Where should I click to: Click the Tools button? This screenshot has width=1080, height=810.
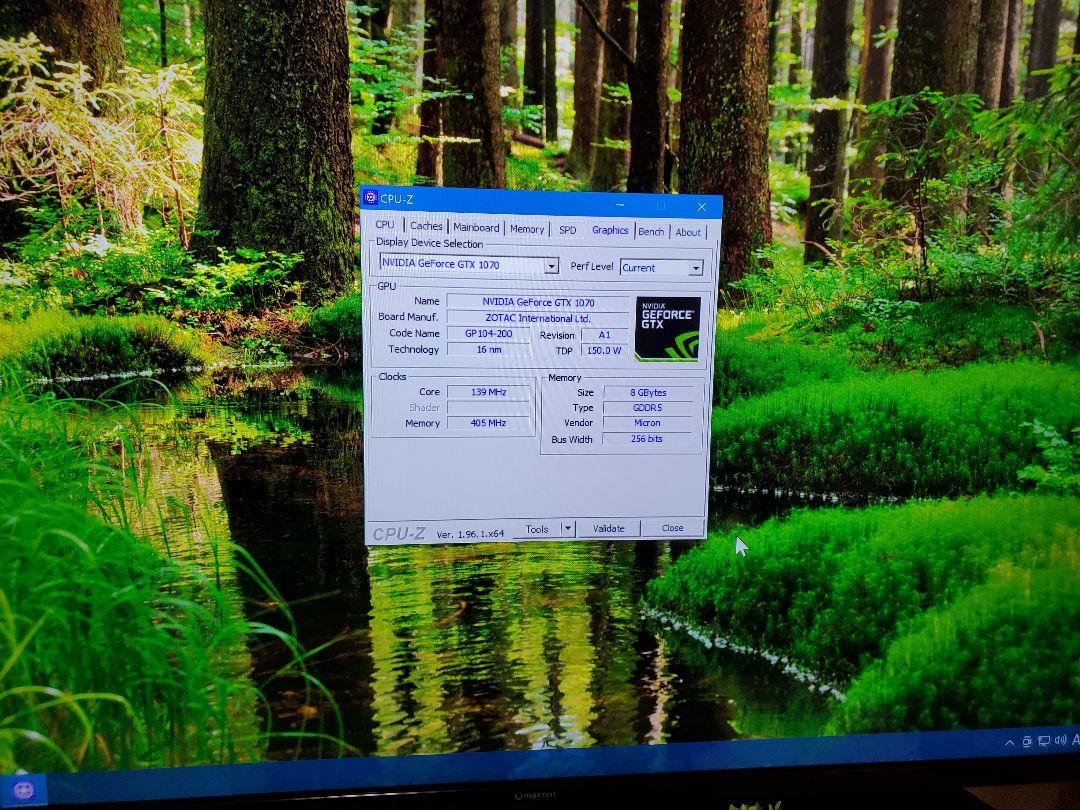pyautogui.click(x=537, y=529)
